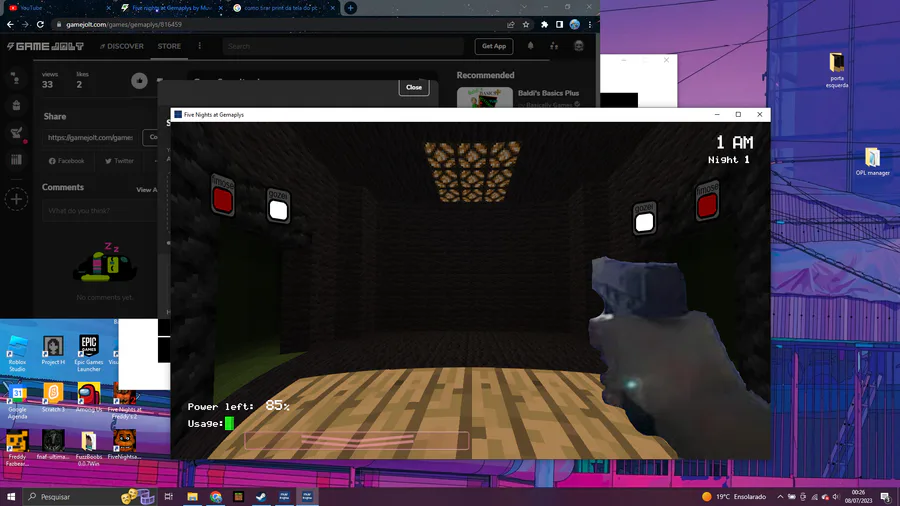
Task: Click the Get App button on Game Jolt
Action: point(494,46)
